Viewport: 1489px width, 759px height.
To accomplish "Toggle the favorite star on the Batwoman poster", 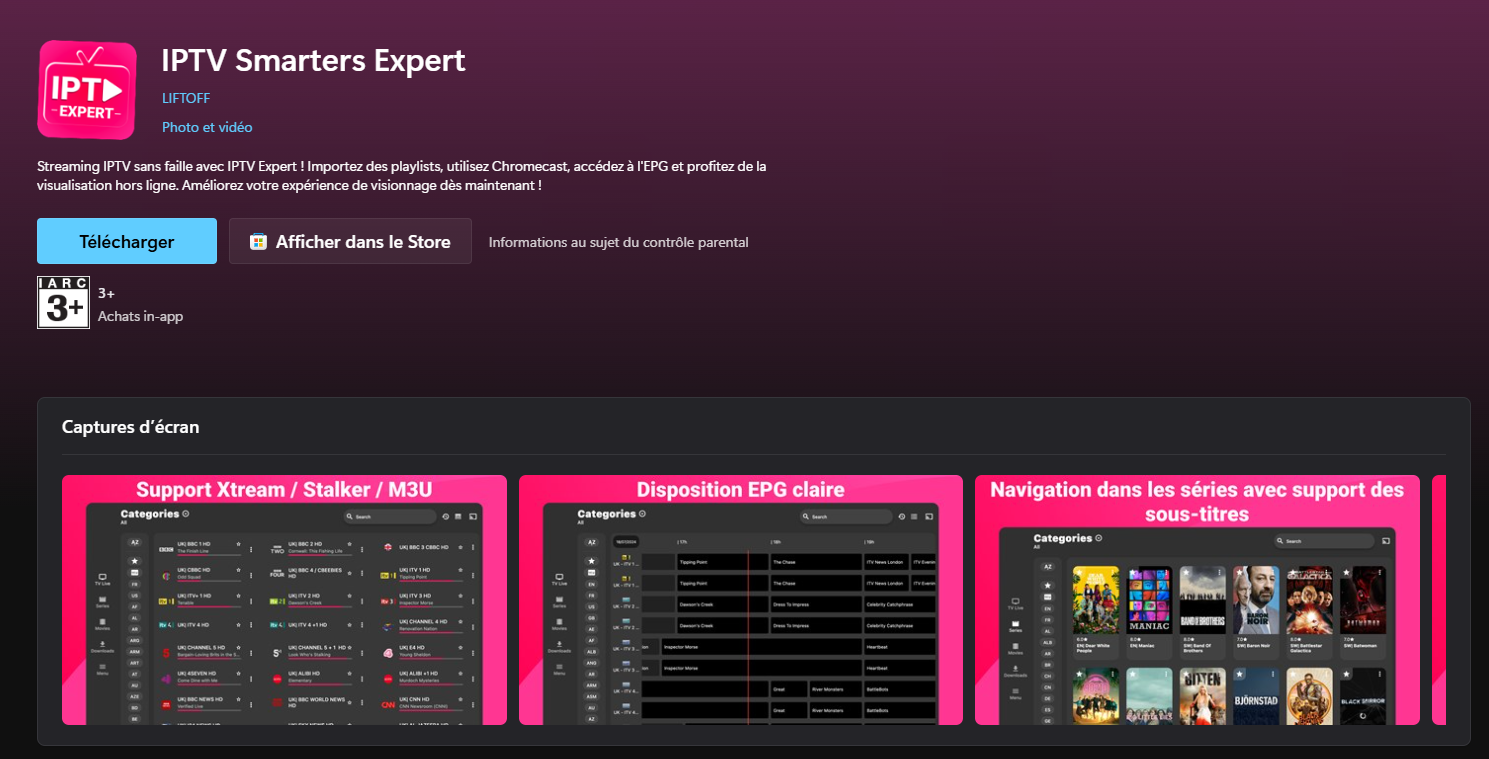I will (x=1345, y=572).
